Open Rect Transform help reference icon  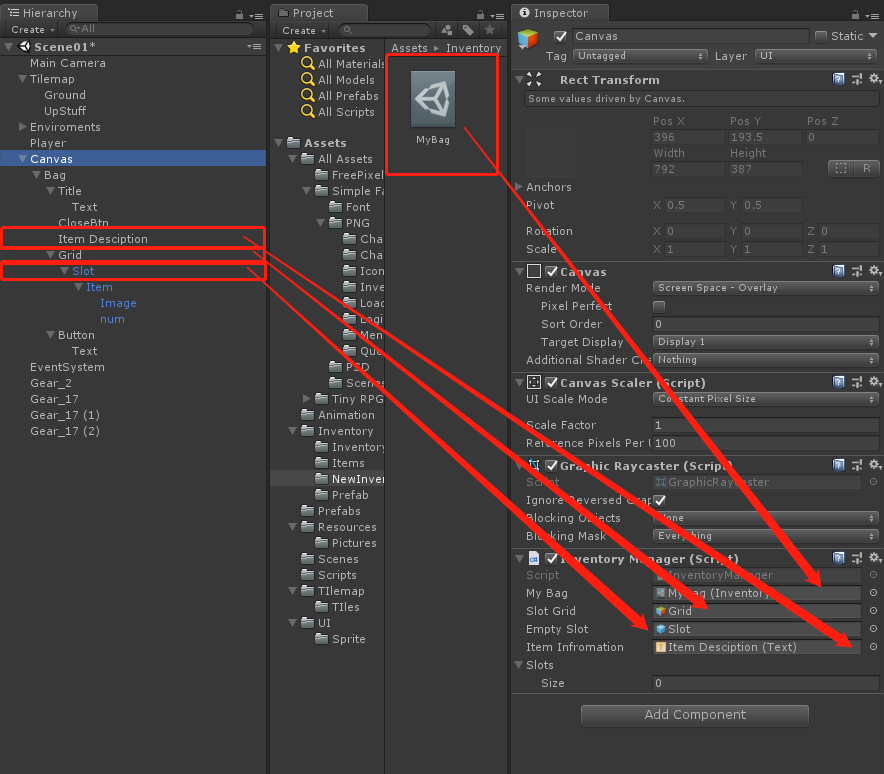click(838, 79)
